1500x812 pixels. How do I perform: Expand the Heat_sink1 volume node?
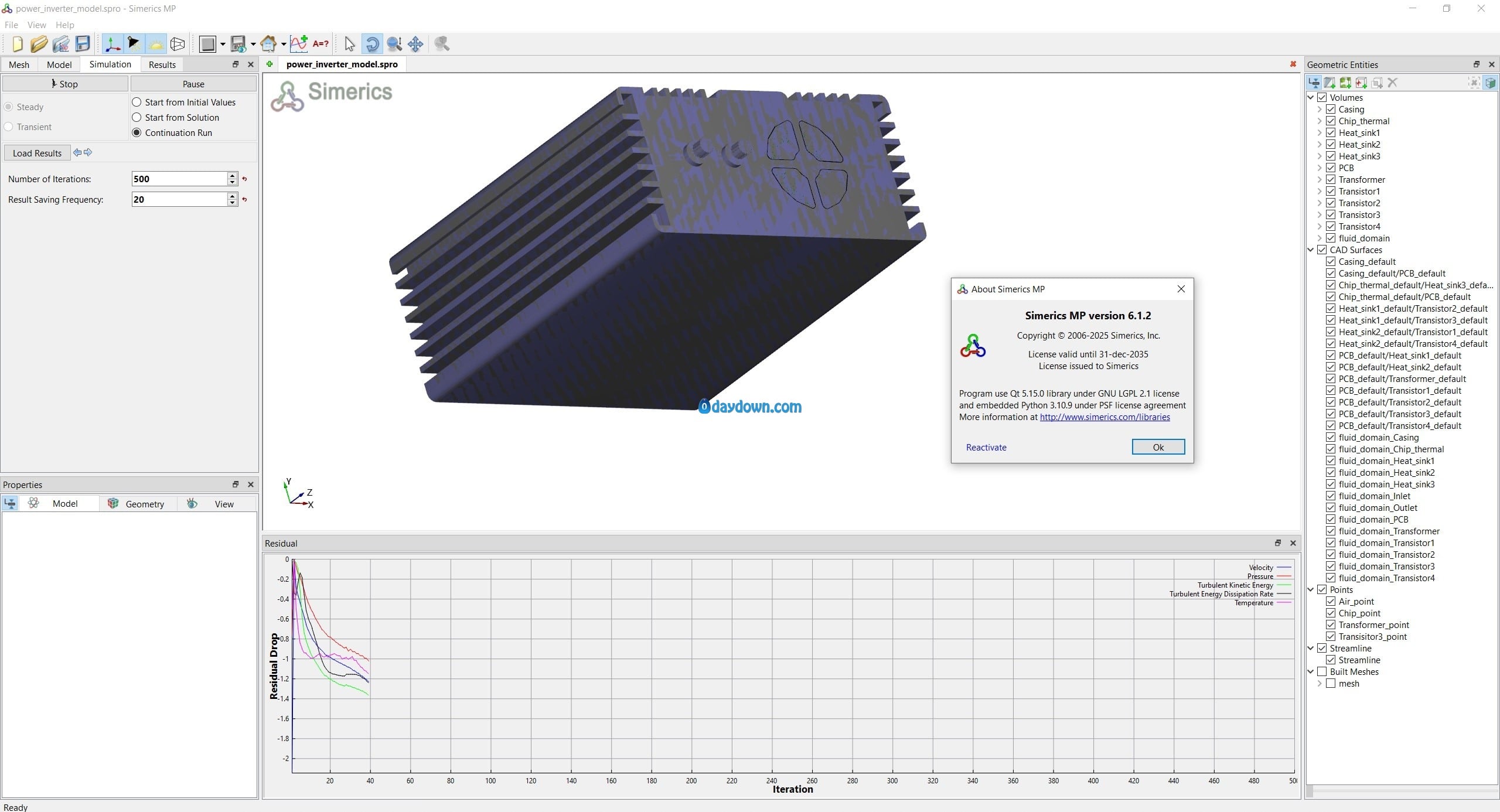[1320, 132]
